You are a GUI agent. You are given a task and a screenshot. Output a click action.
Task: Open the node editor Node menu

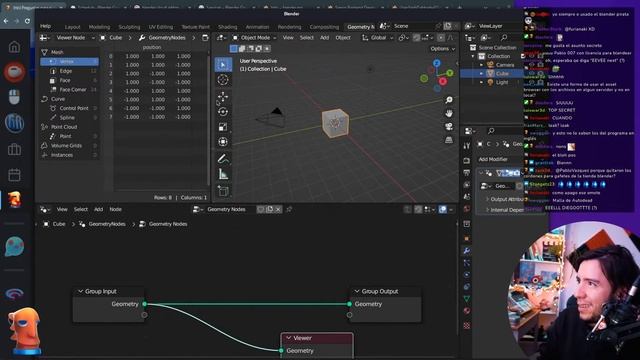[116, 209]
